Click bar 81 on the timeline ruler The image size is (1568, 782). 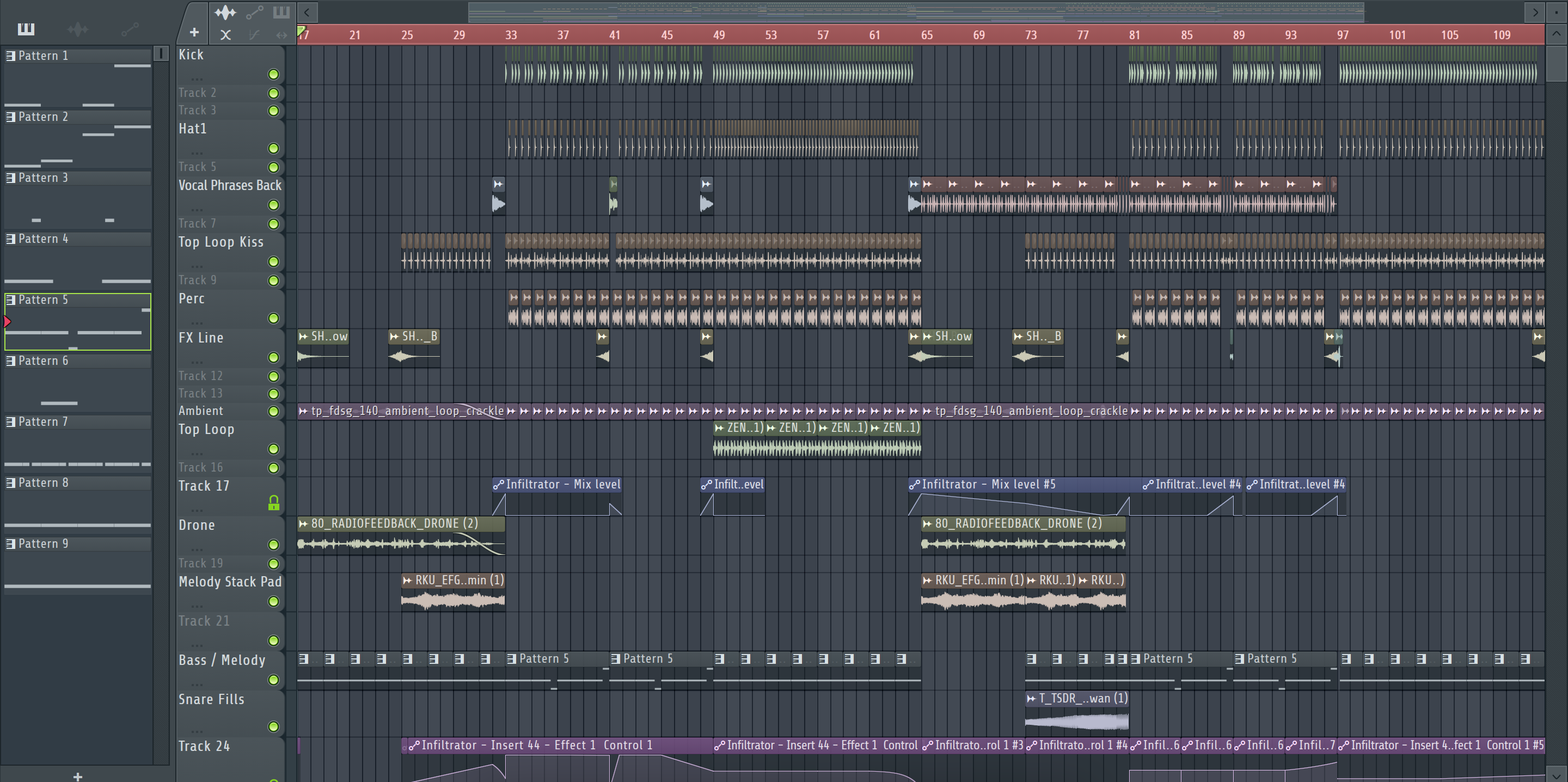[1135, 35]
